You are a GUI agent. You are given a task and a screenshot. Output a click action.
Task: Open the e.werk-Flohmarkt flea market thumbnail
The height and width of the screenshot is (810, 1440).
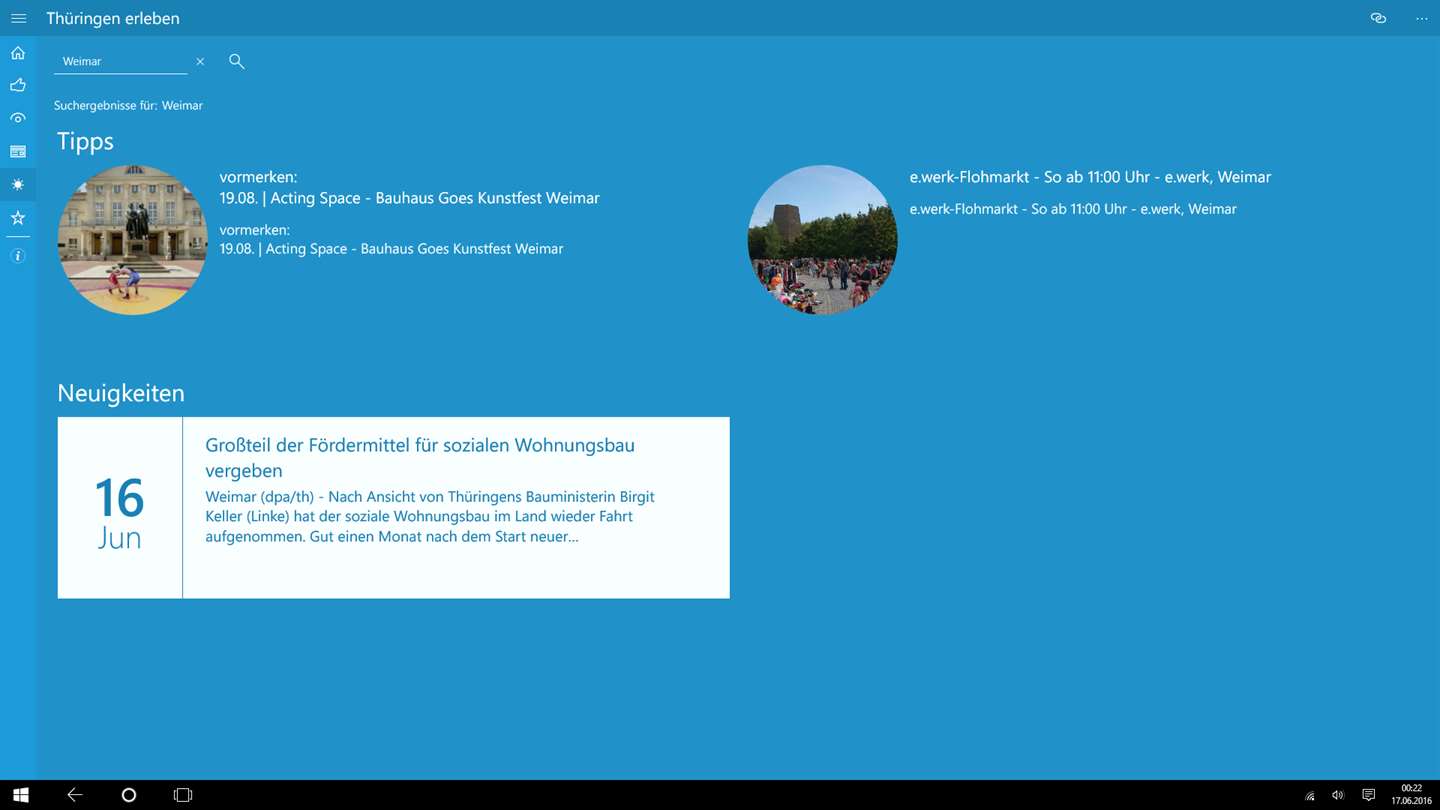(823, 240)
